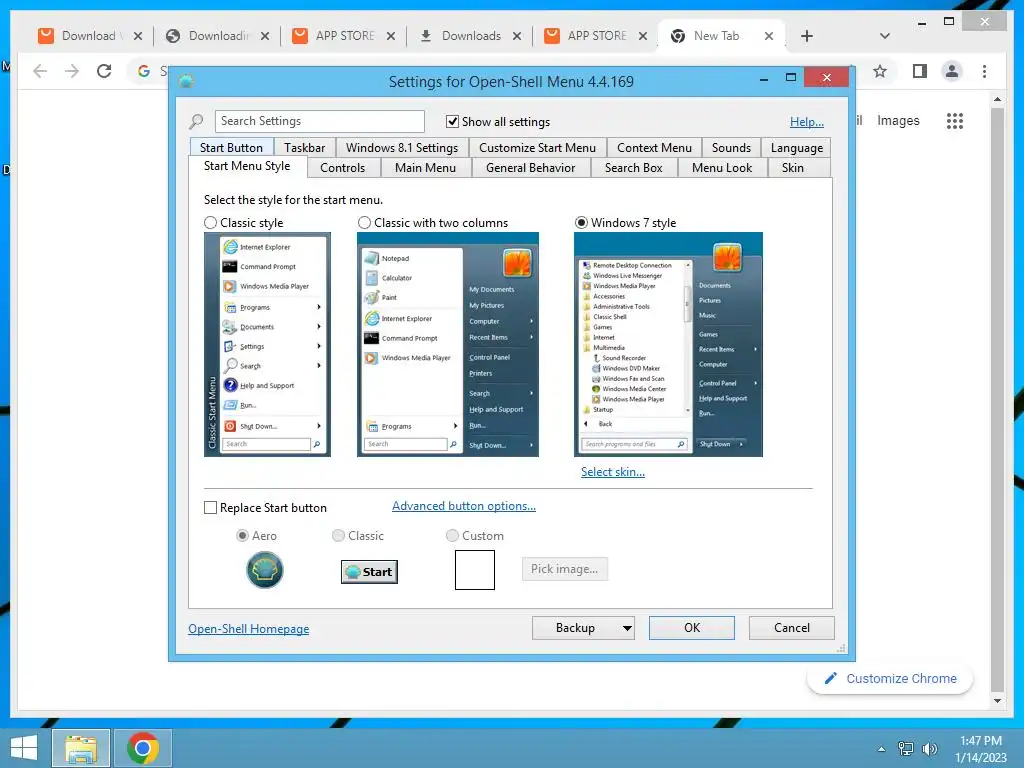Switch to the Taskbar tab
The height and width of the screenshot is (768, 1024).
(304, 148)
